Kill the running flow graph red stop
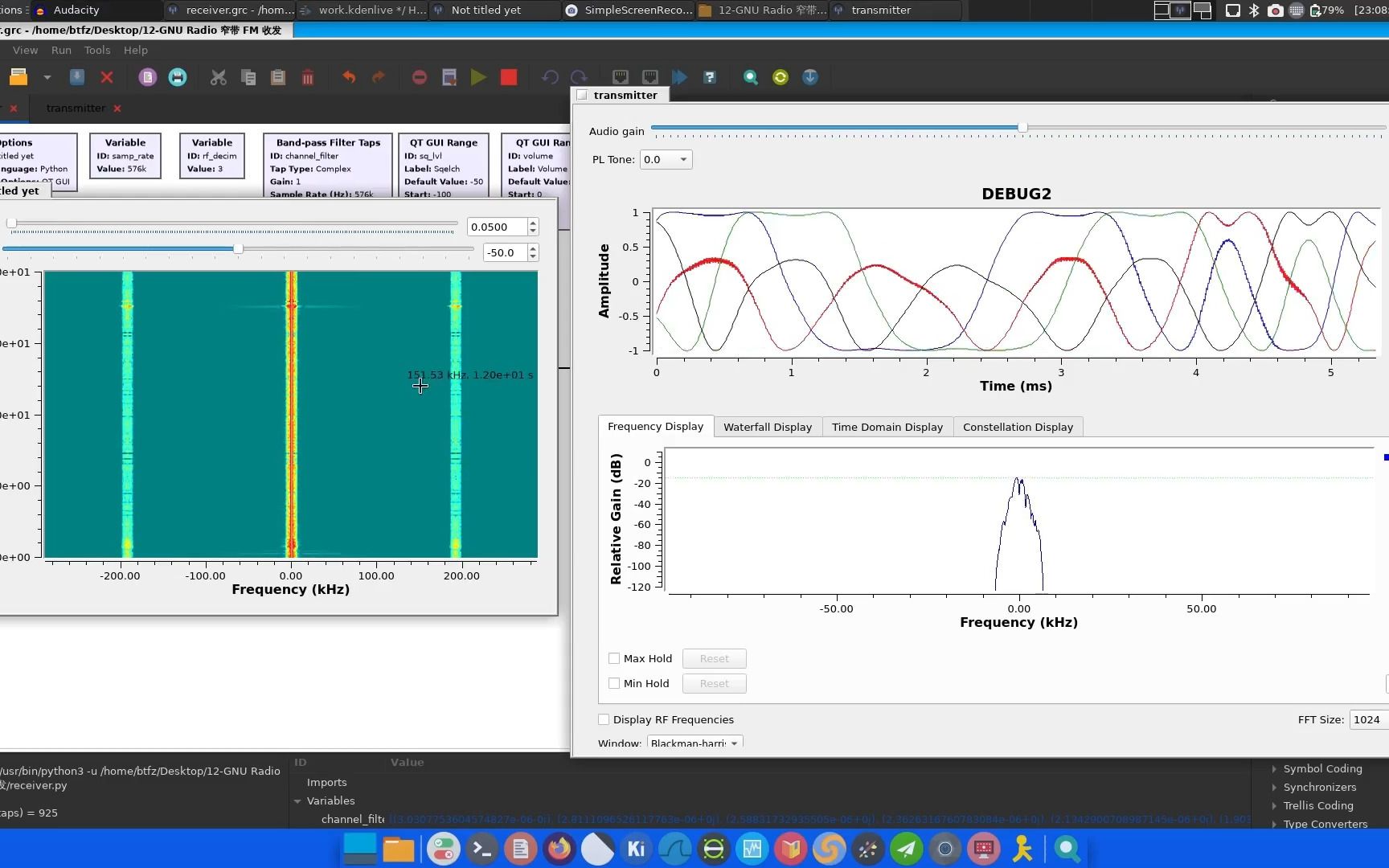Screen dimensions: 1389x868 509,77
